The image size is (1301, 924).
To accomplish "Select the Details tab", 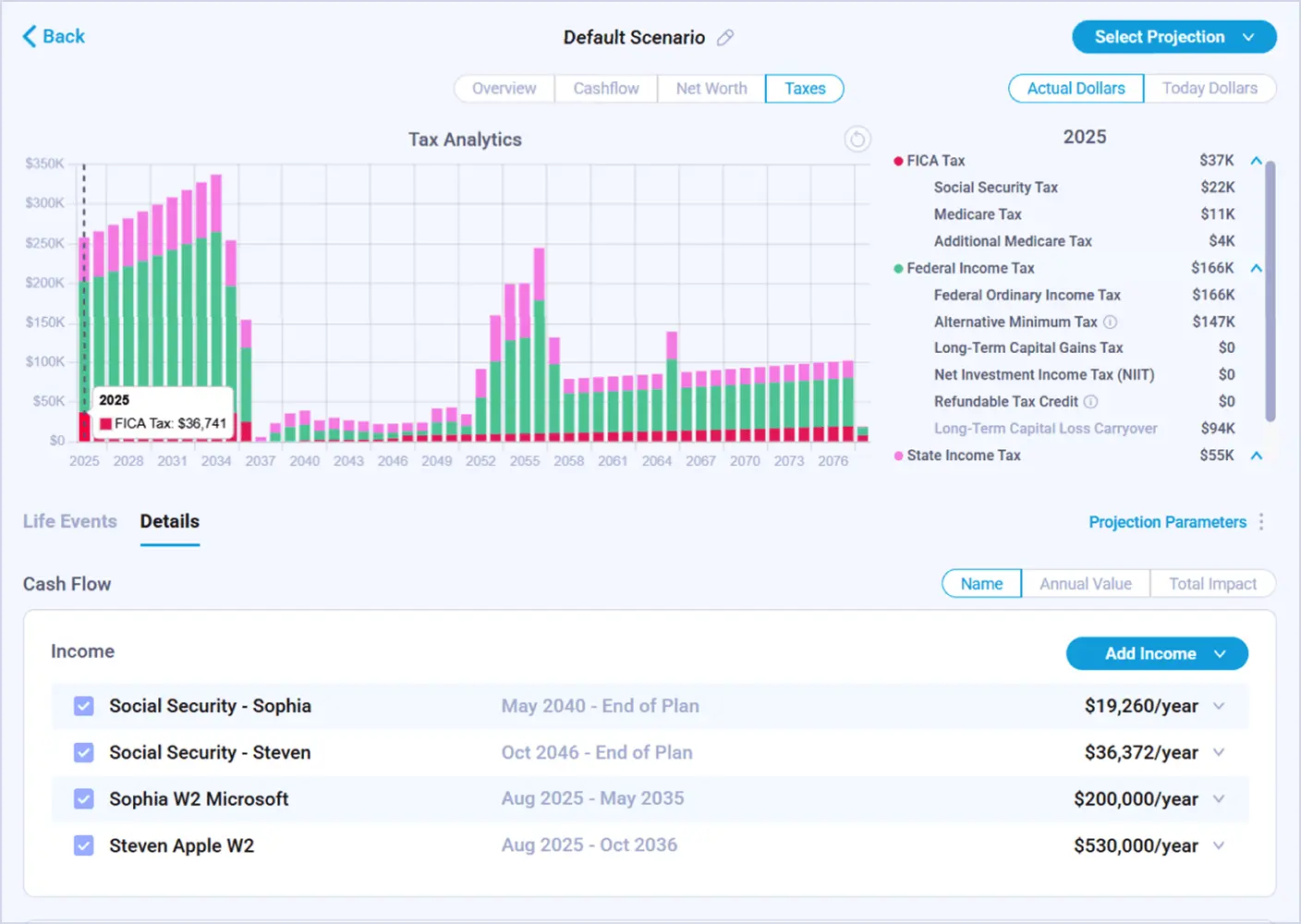I will [170, 521].
